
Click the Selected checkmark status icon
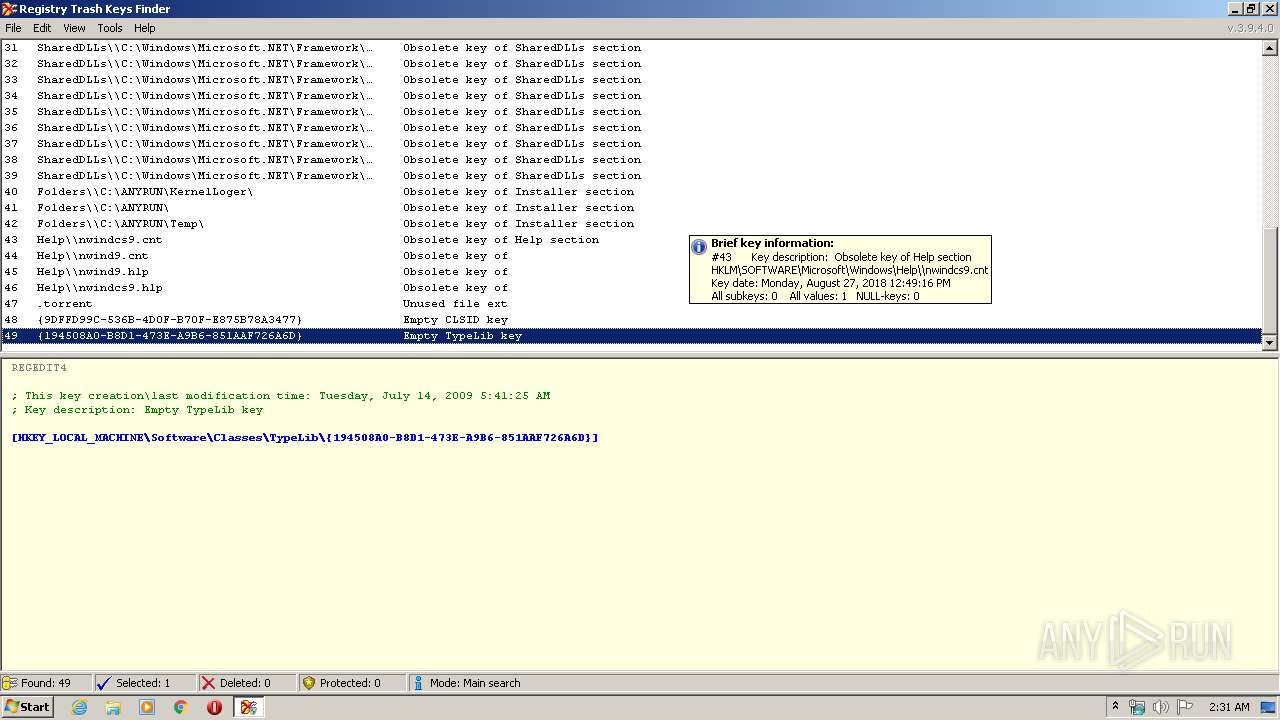pos(103,683)
